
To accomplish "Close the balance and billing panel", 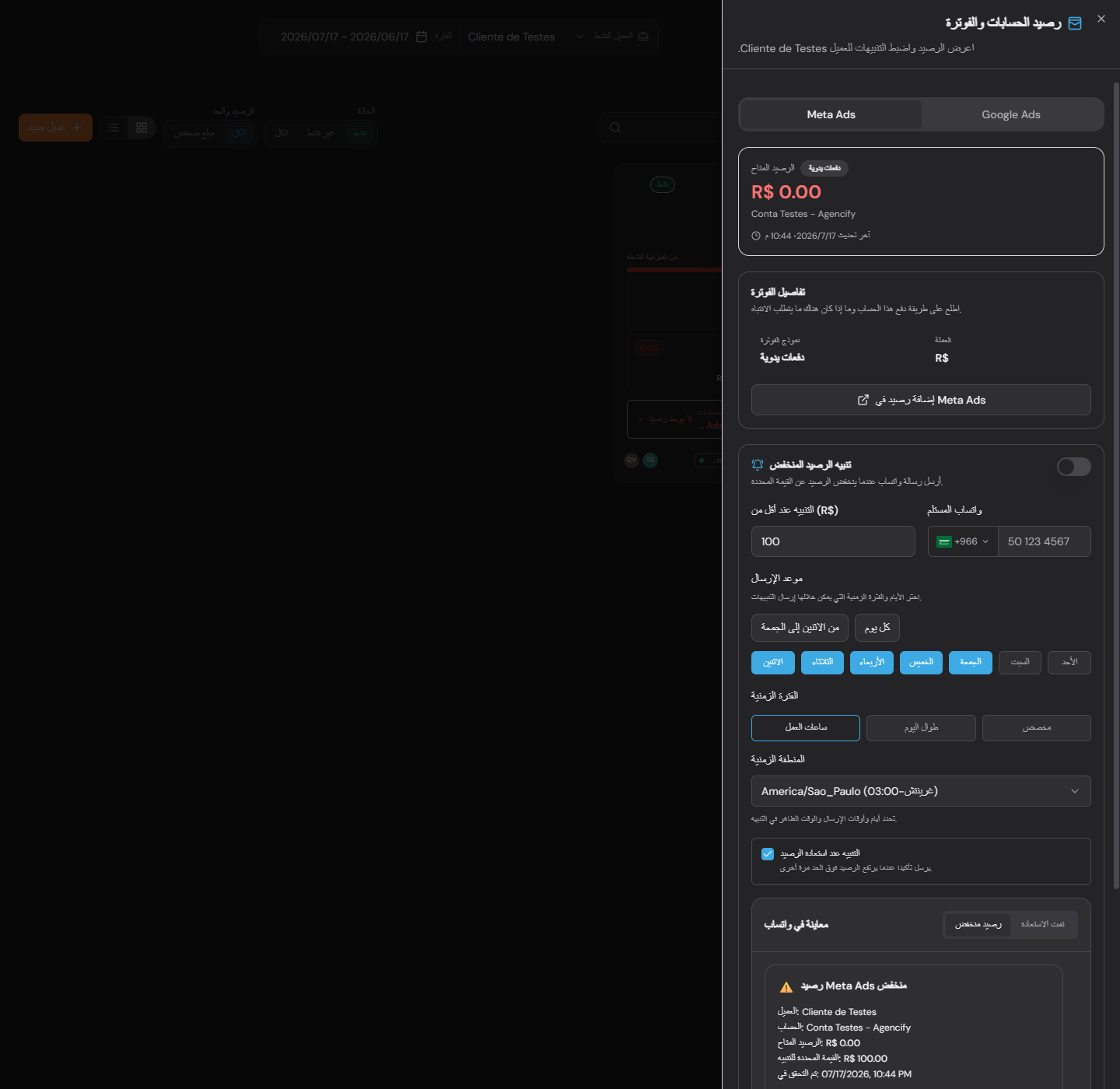I will click(x=1101, y=19).
